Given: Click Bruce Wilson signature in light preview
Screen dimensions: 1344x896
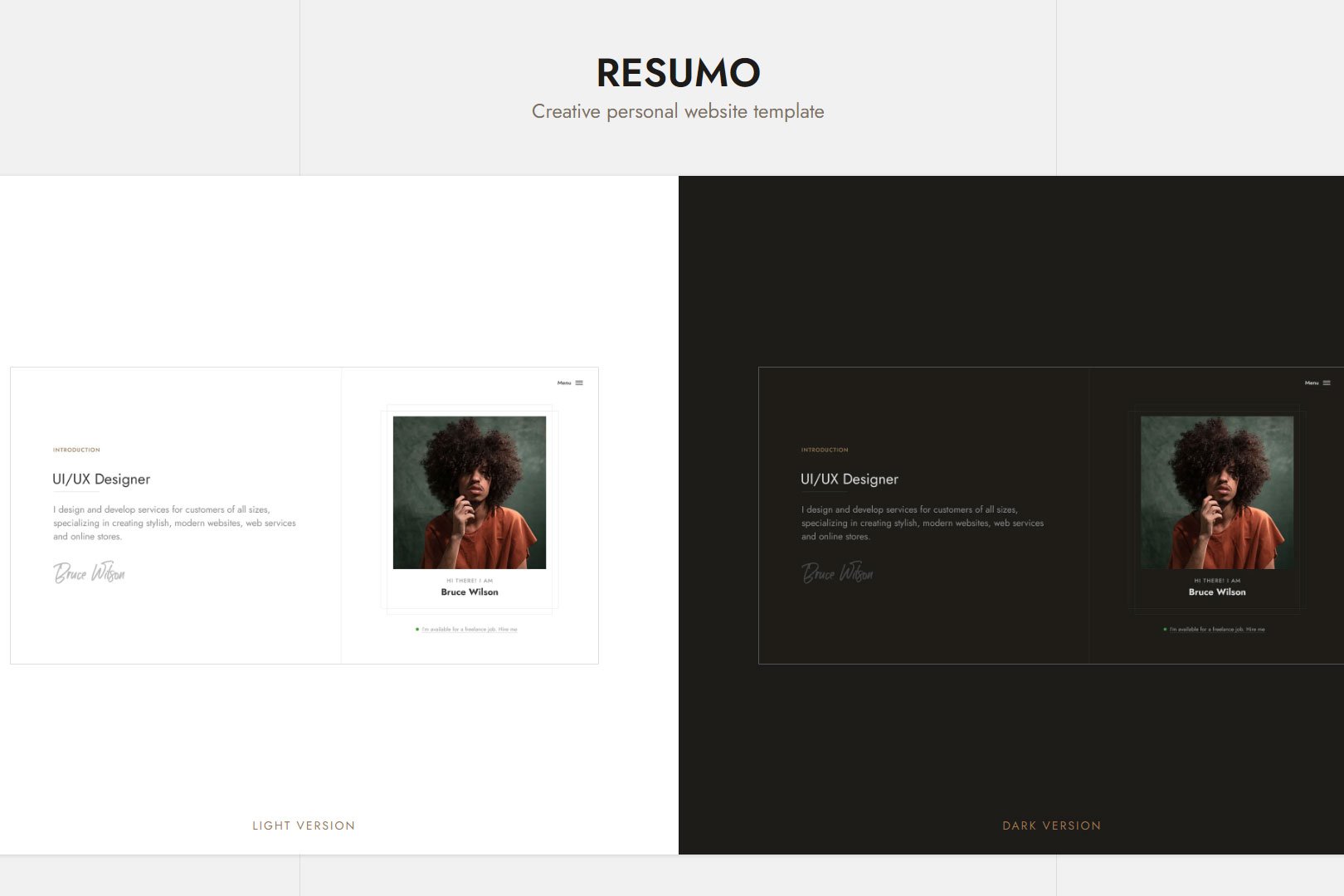Looking at the screenshot, I should (89, 573).
